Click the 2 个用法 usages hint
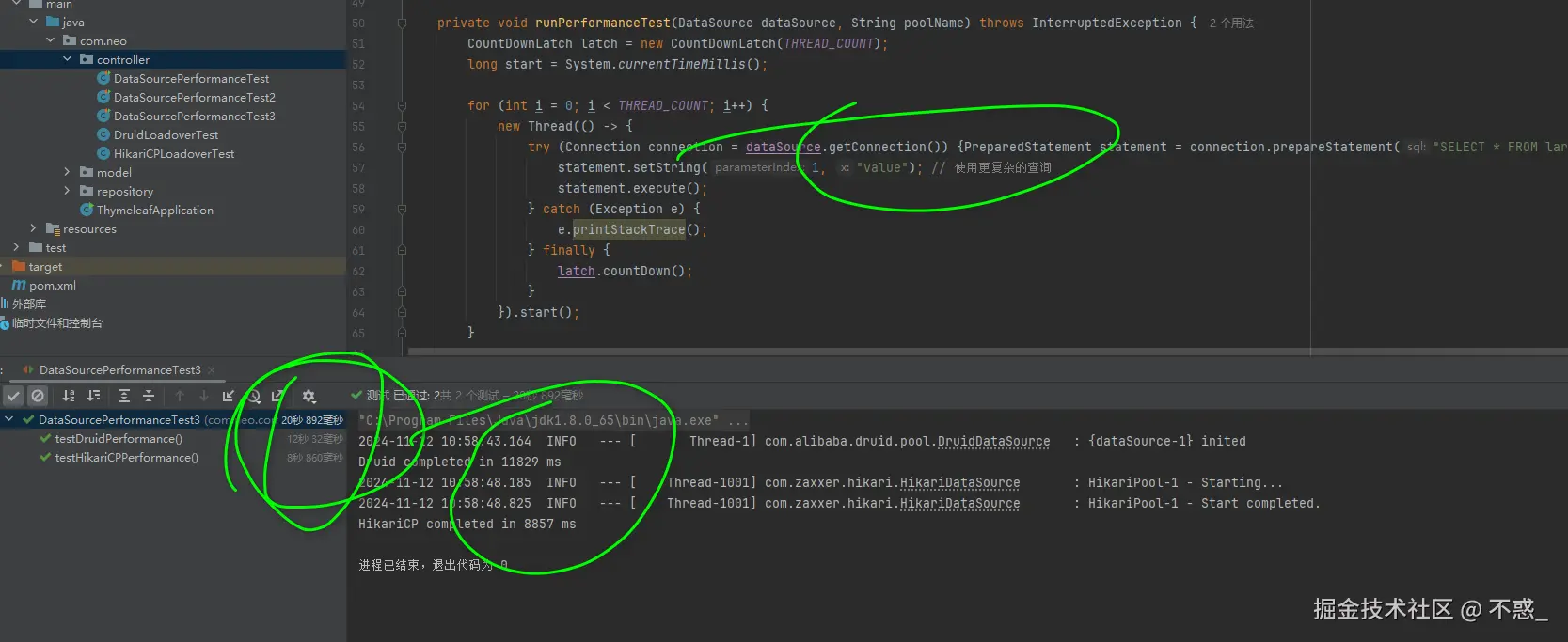The width and height of the screenshot is (1568, 642). [1231, 23]
